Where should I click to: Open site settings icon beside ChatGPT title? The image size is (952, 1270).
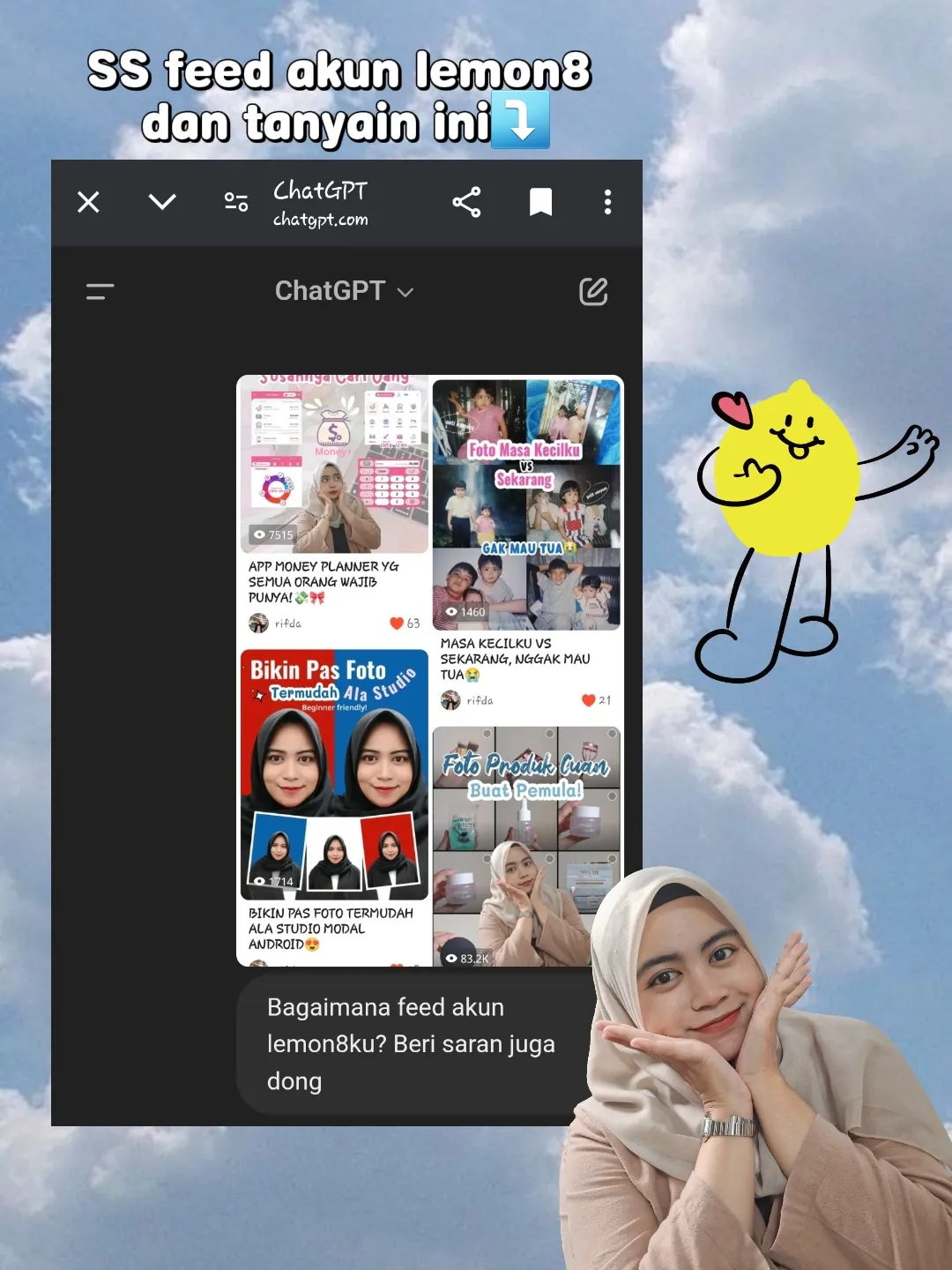(235, 203)
